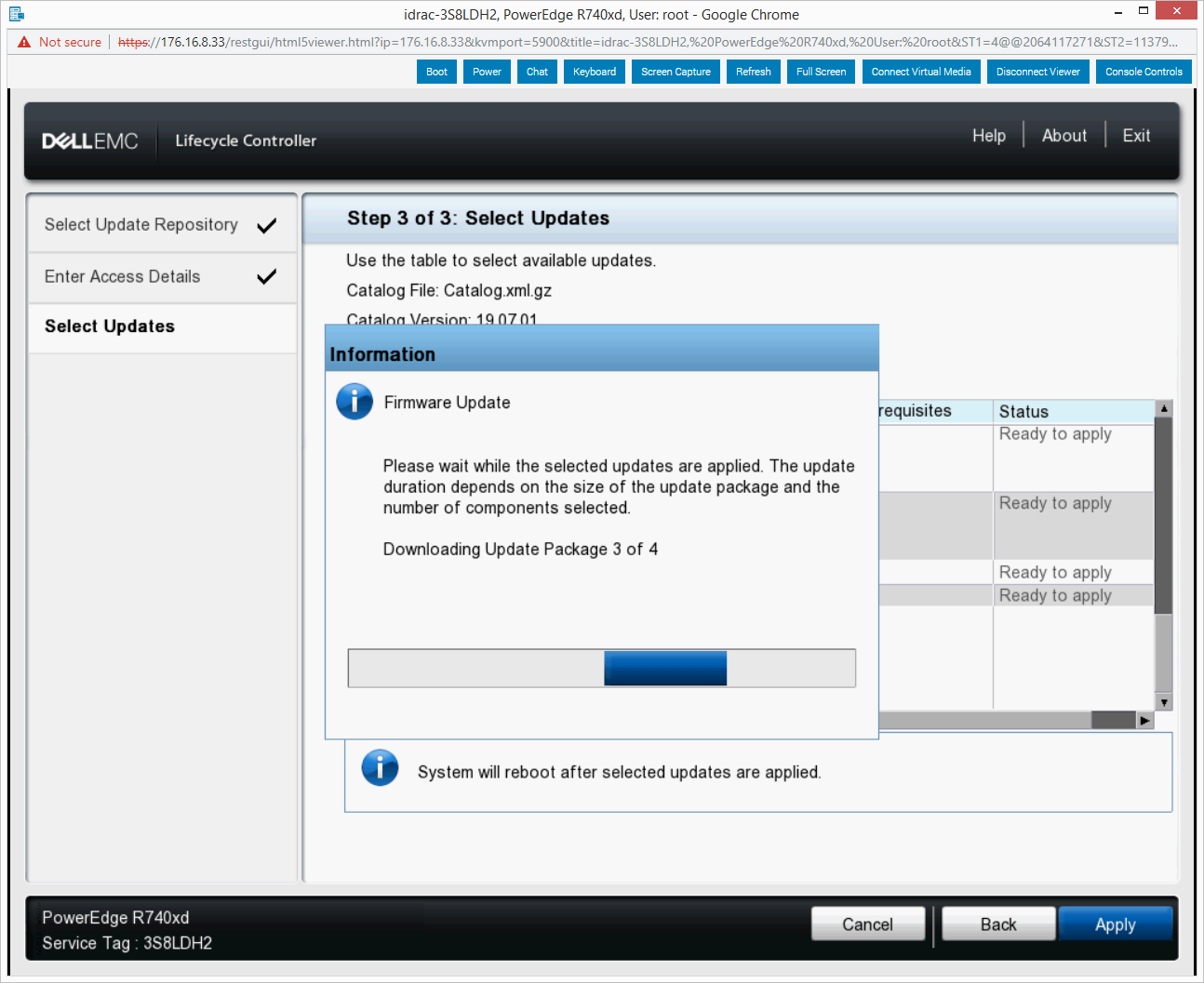Click the Dell EMC logo
Image resolution: width=1204 pixels, height=983 pixels.
[90, 141]
